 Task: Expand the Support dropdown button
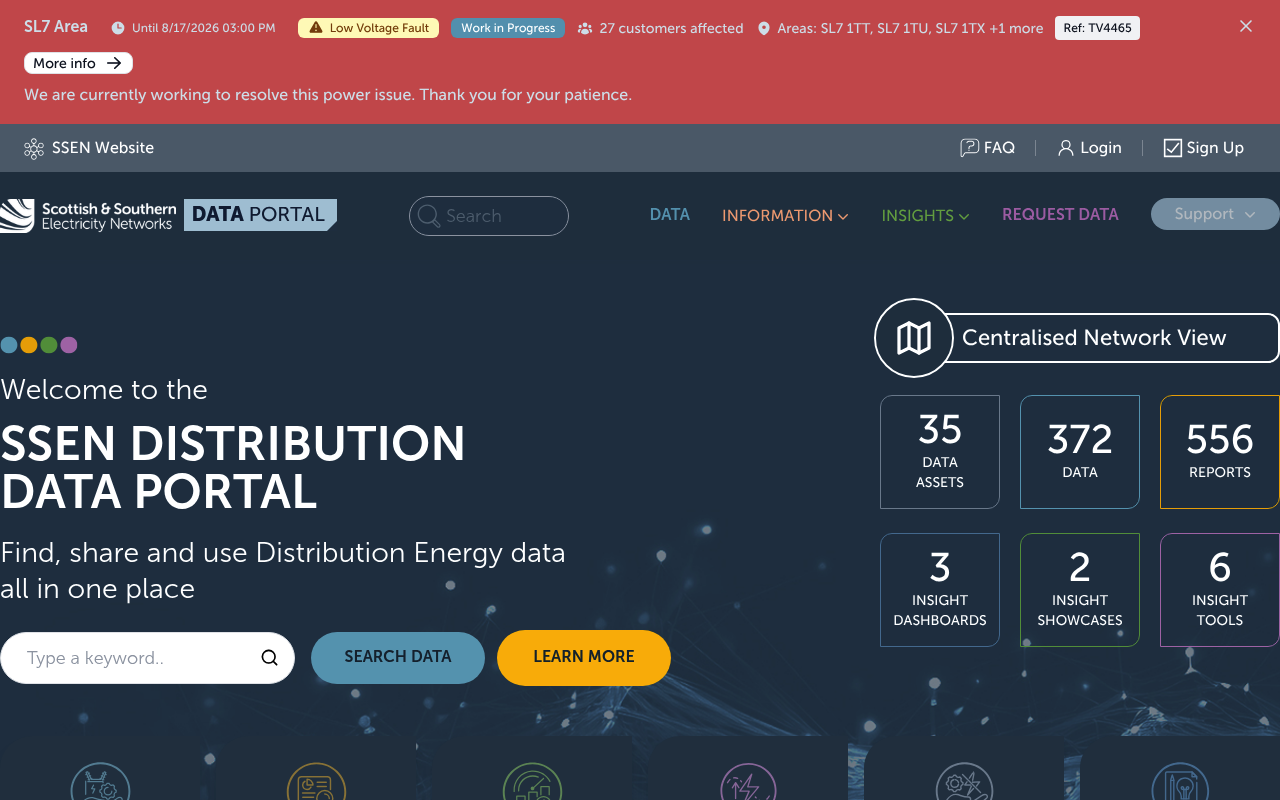click(x=1215, y=214)
